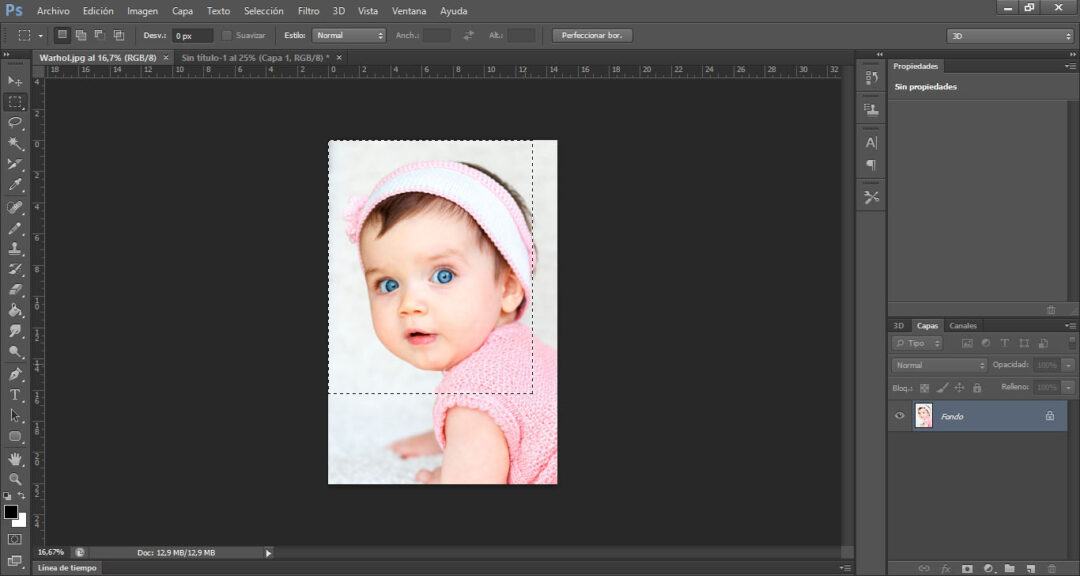Viewport: 1080px width, 576px height.
Task: Open the status bar info arrow
Action: point(269,553)
